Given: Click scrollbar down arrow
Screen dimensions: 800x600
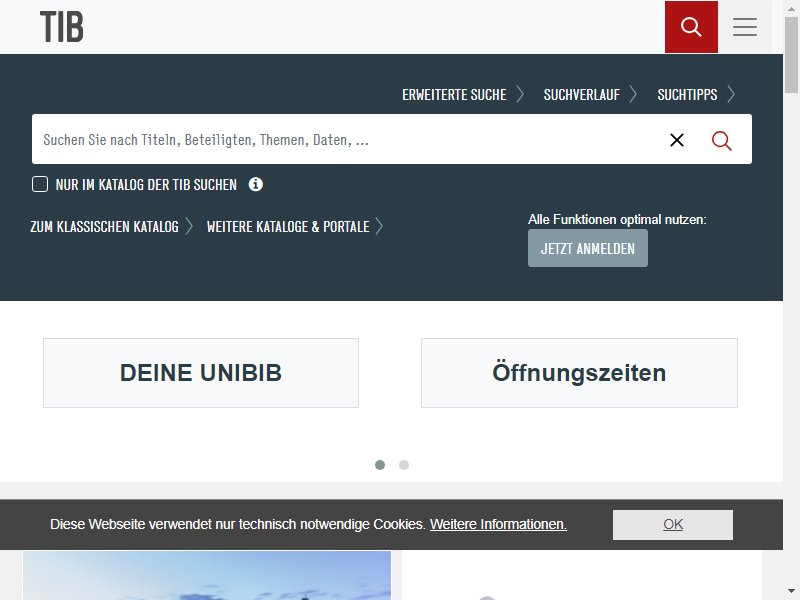Looking at the screenshot, I should point(791,592).
